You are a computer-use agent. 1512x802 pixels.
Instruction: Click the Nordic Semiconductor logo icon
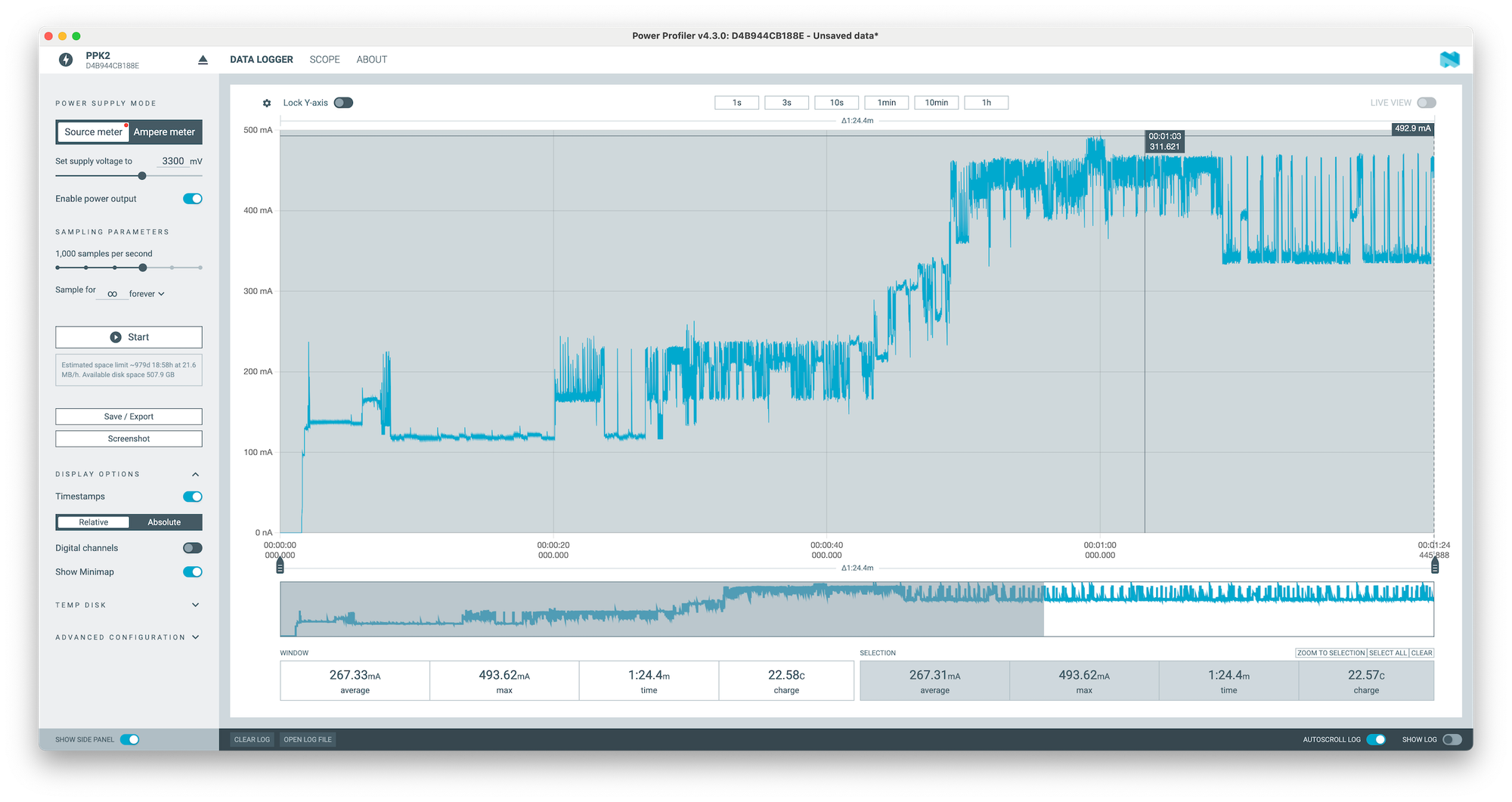click(1449, 60)
